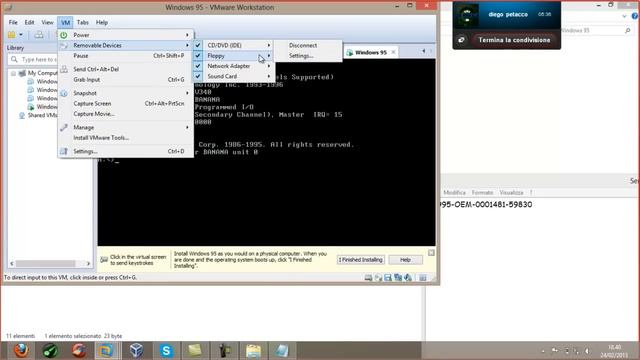Select Capture Screen in the VM menu
The width and height of the screenshot is (640, 360).
coord(125,104)
